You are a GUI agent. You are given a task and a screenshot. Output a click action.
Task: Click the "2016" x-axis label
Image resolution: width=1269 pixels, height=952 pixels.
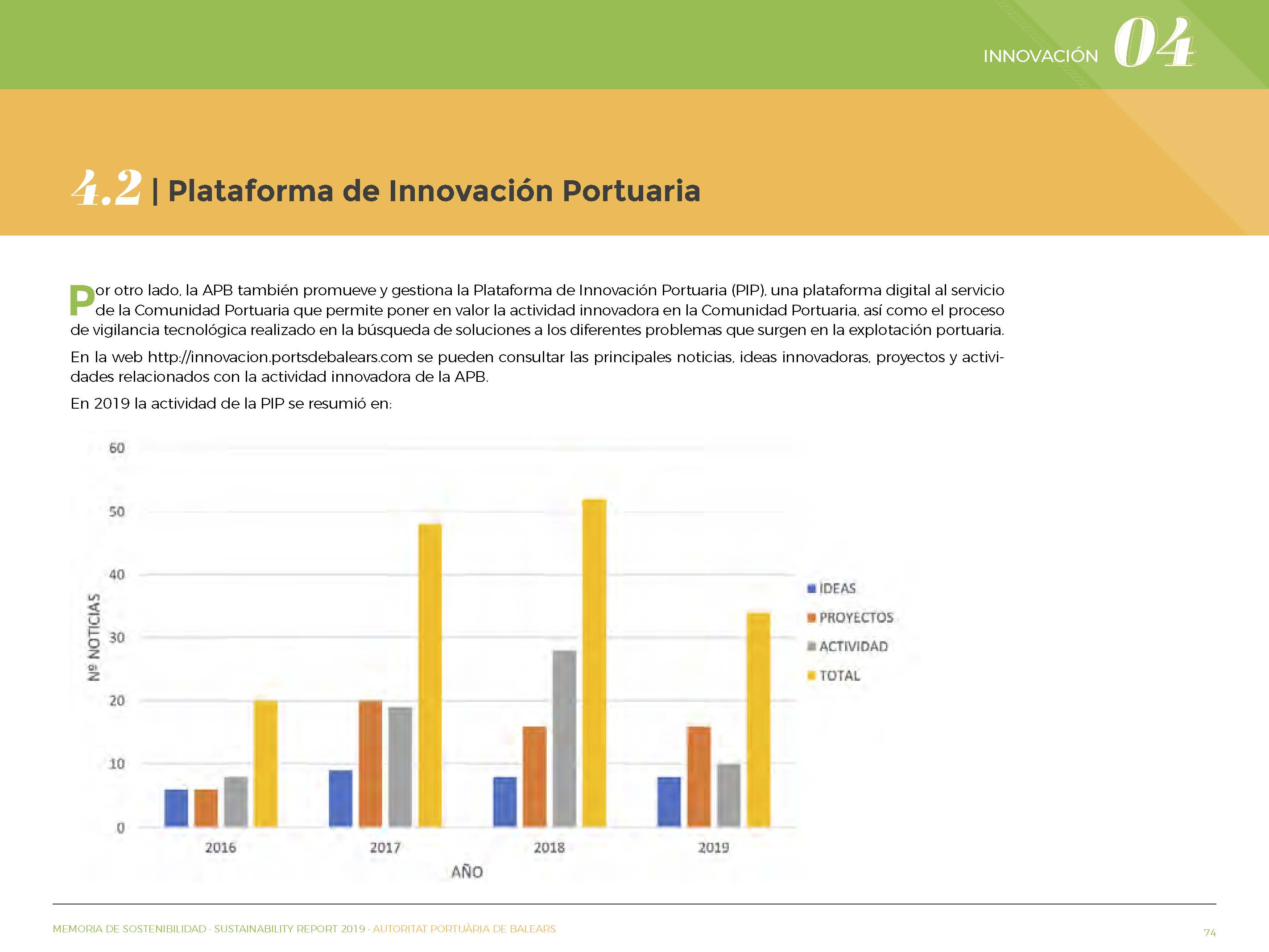pyautogui.click(x=221, y=848)
